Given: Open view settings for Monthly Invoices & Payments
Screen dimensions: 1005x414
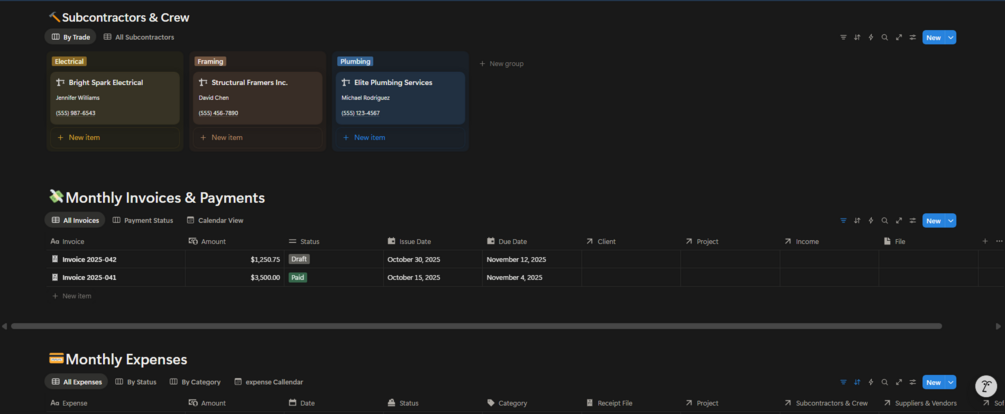Looking at the screenshot, I should tap(912, 220).
